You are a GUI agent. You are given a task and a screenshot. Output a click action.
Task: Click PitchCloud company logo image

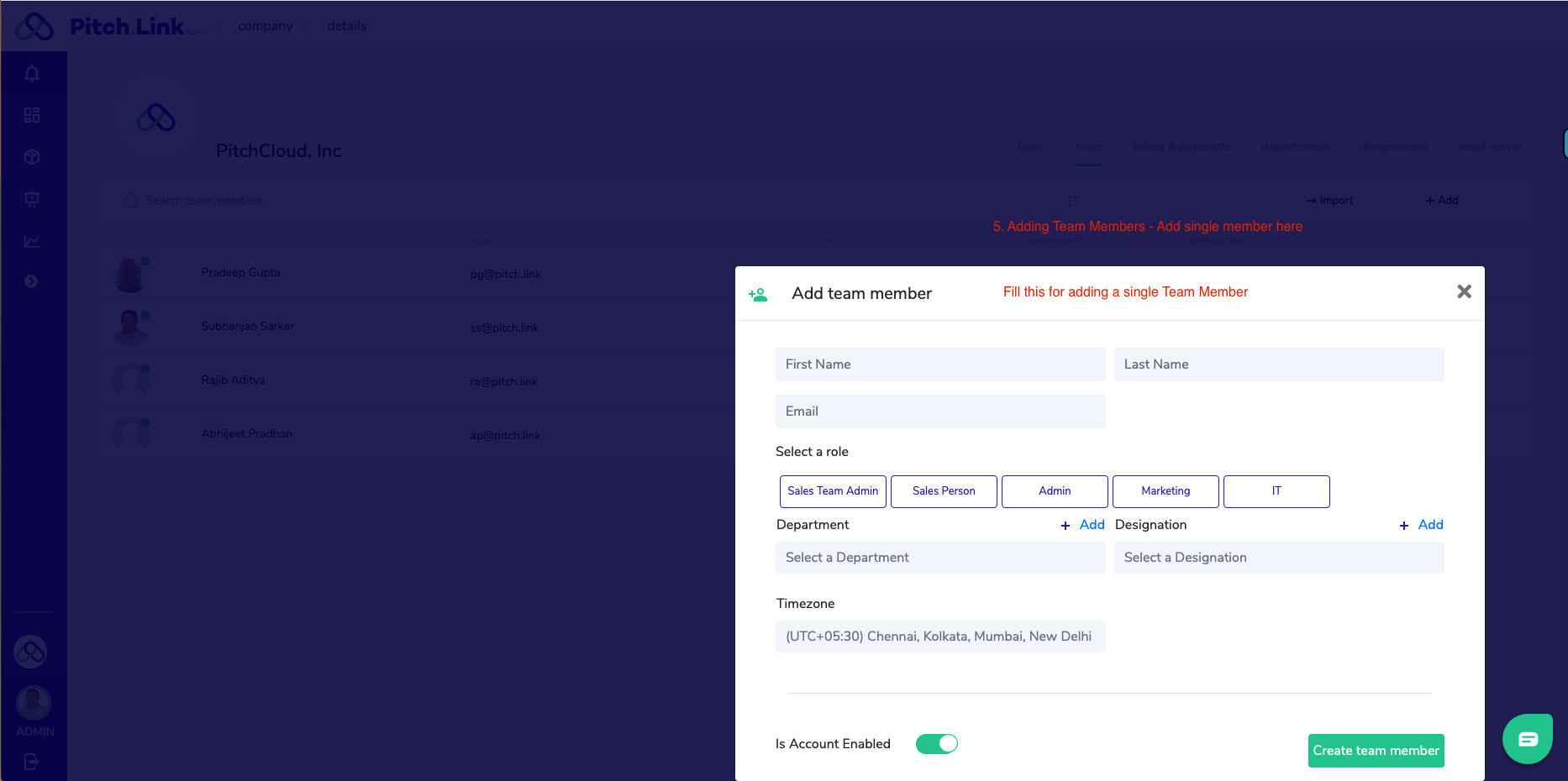[x=156, y=118]
